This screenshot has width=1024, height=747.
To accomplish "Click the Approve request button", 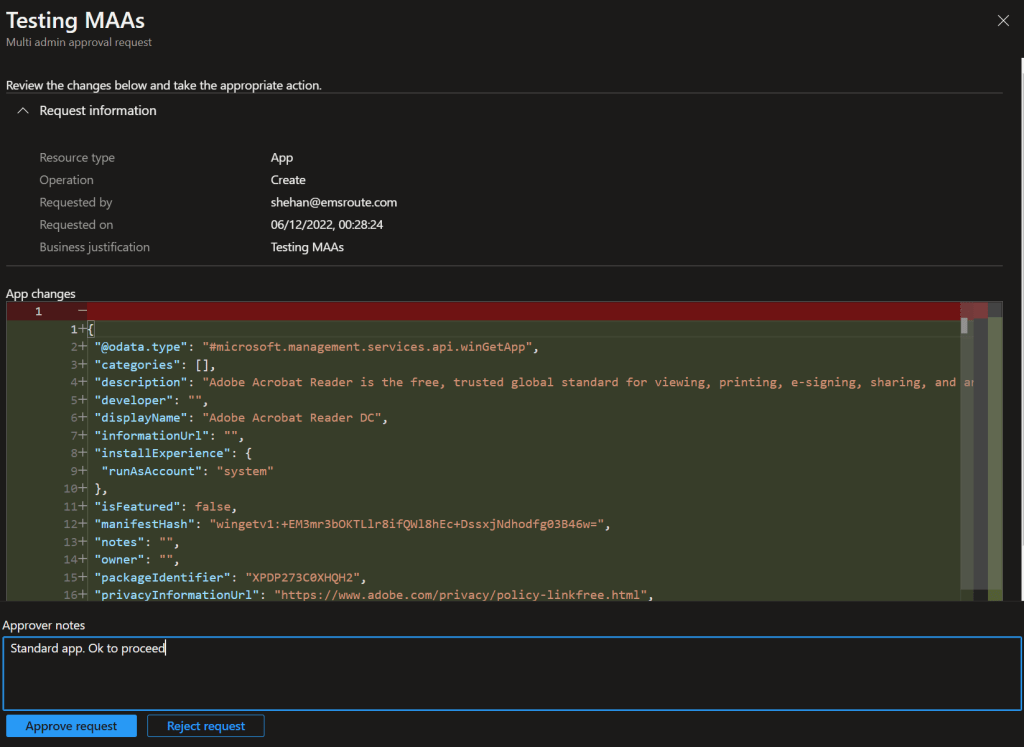I will [71, 726].
